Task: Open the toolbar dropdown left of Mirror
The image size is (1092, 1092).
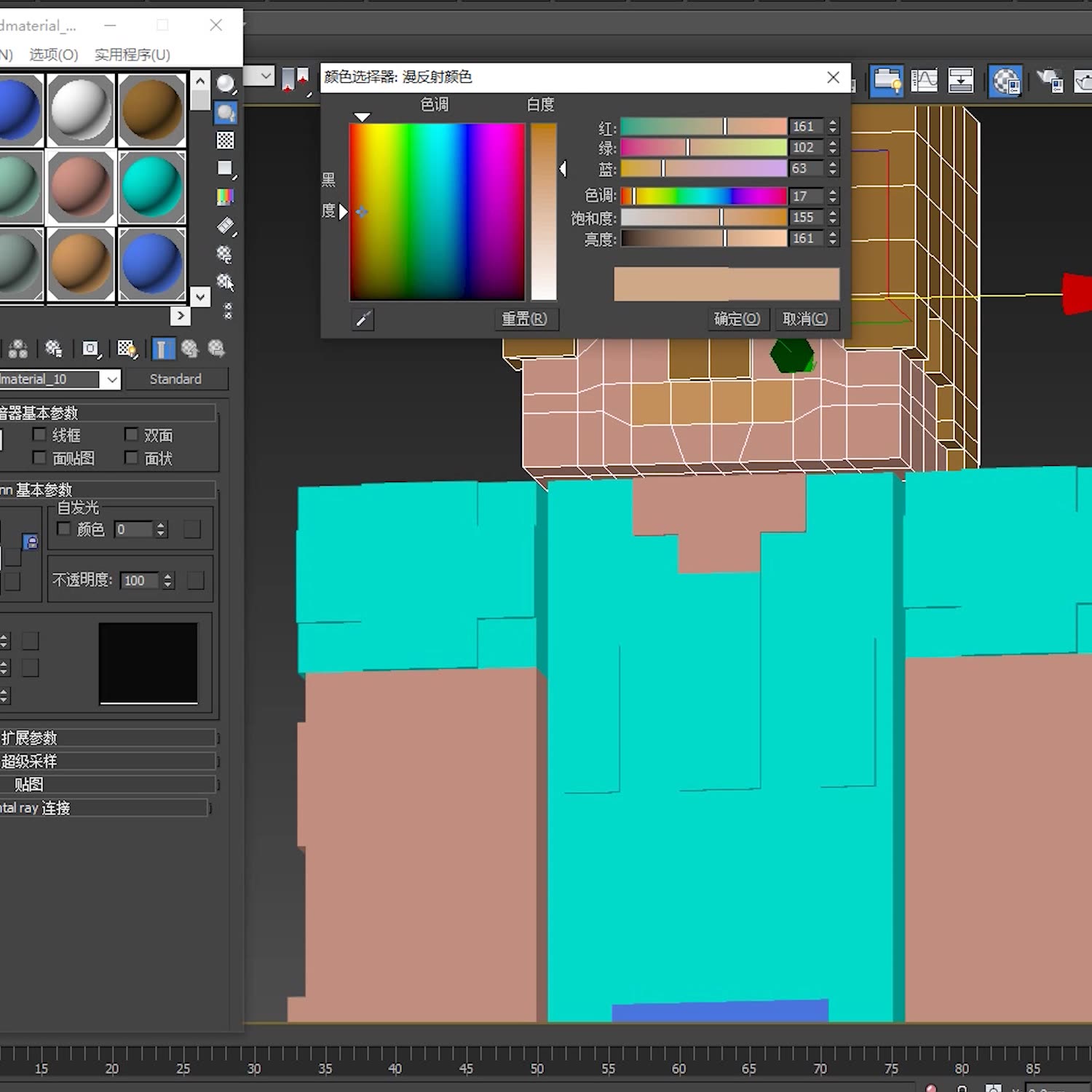Action: tap(259, 76)
